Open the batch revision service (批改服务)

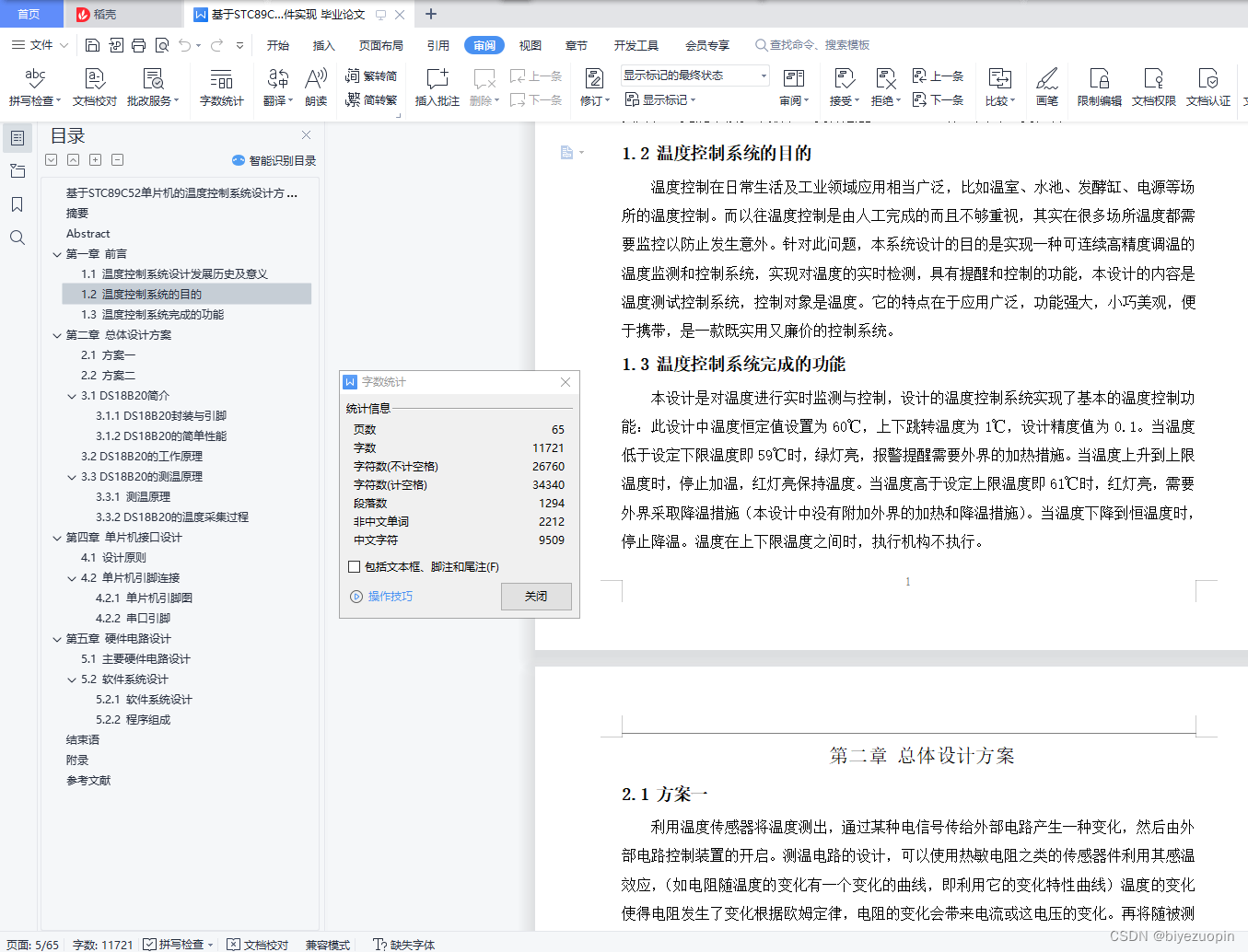[x=153, y=87]
